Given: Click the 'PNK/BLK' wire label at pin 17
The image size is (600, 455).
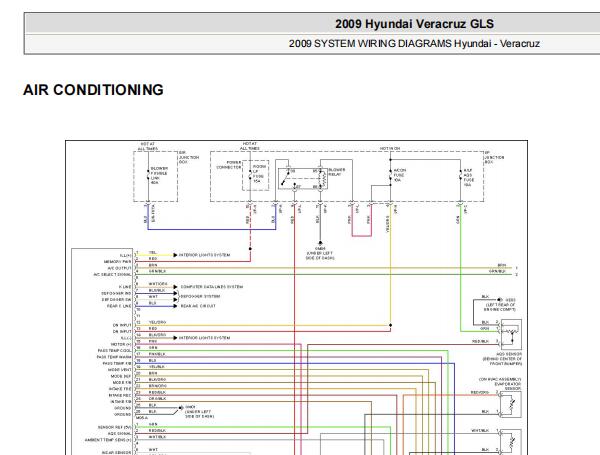Looking at the screenshot, I should pos(157,354).
